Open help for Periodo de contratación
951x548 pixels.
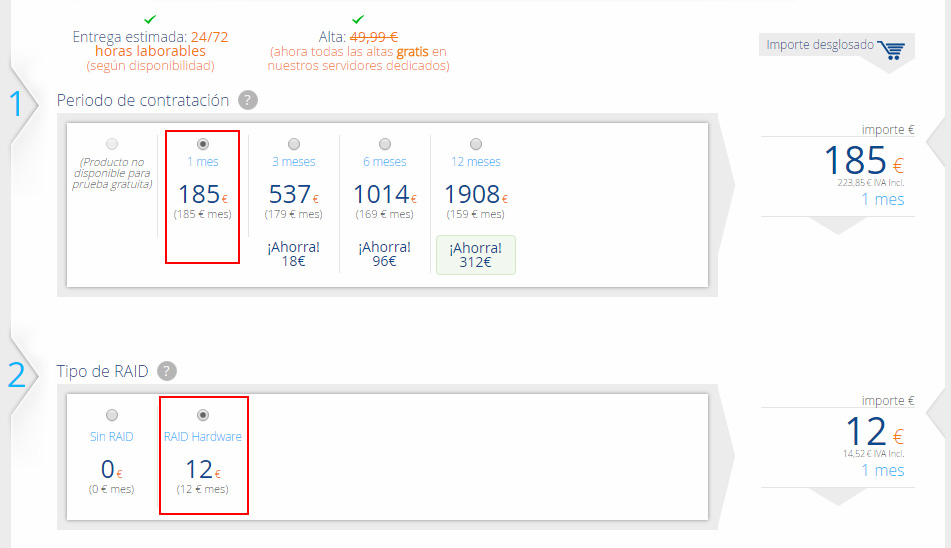(x=249, y=100)
